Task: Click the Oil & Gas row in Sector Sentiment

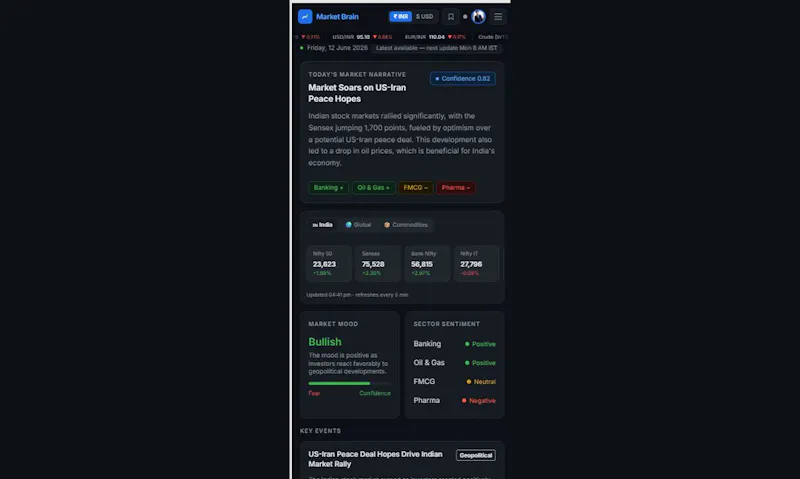Action: click(455, 363)
